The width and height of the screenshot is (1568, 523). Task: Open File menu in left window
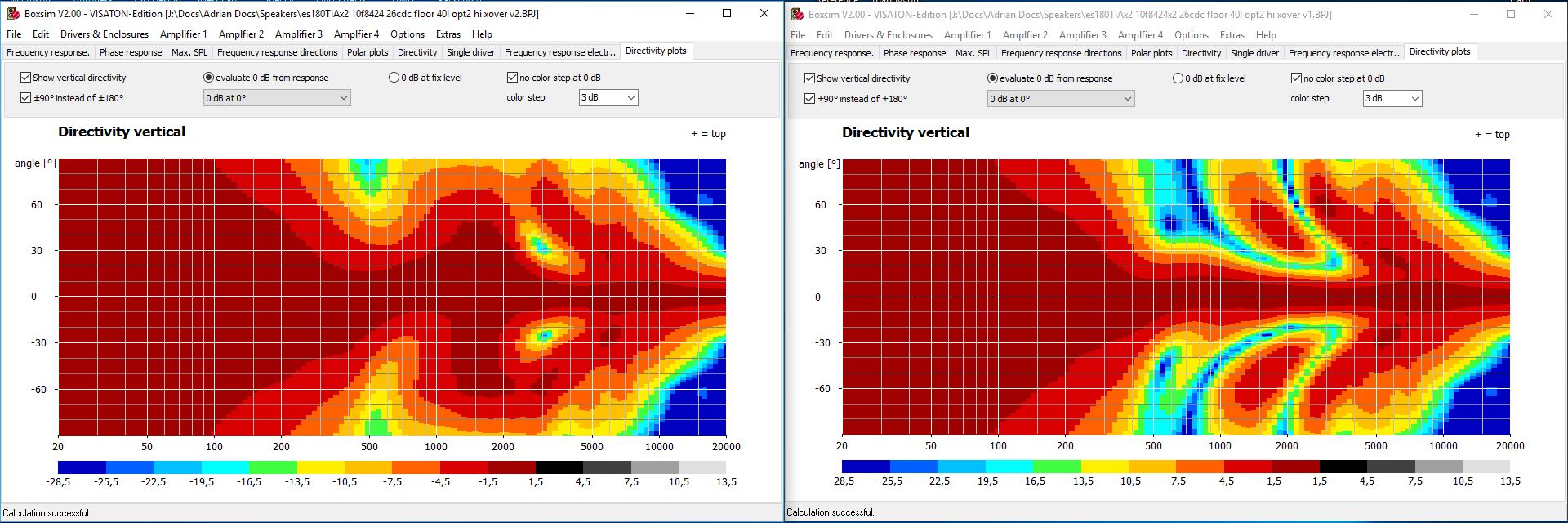click(x=14, y=34)
